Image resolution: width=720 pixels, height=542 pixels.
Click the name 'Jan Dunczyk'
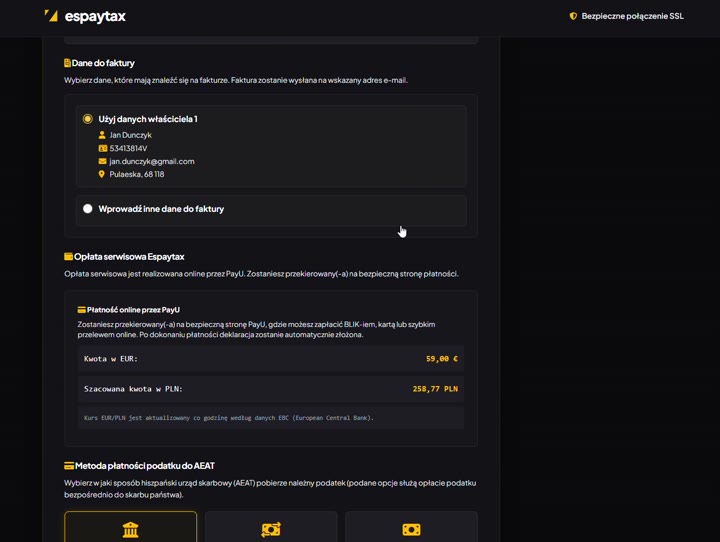pyautogui.click(x=130, y=135)
